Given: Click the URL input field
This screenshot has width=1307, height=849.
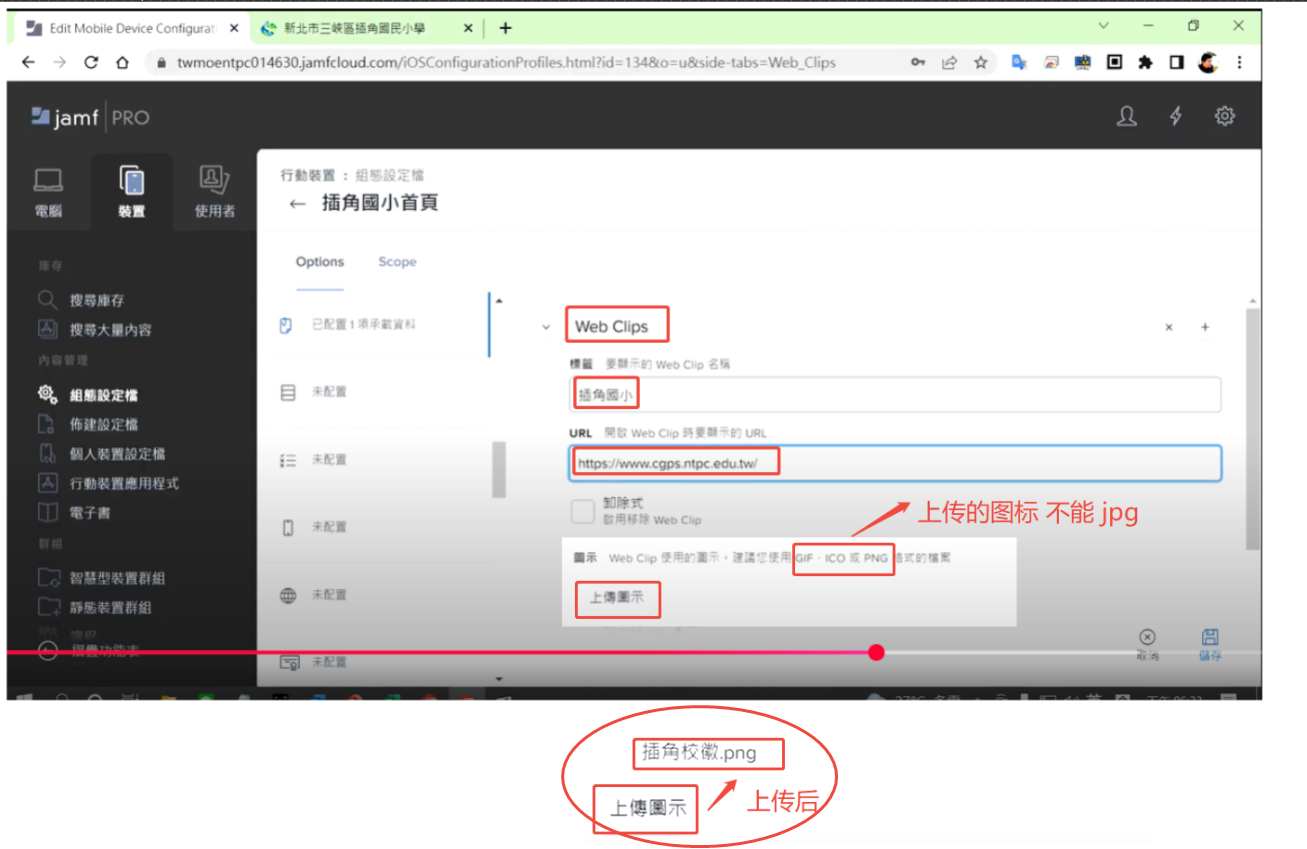Looking at the screenshot, I should pyautogui.click(x=895, y=463).
